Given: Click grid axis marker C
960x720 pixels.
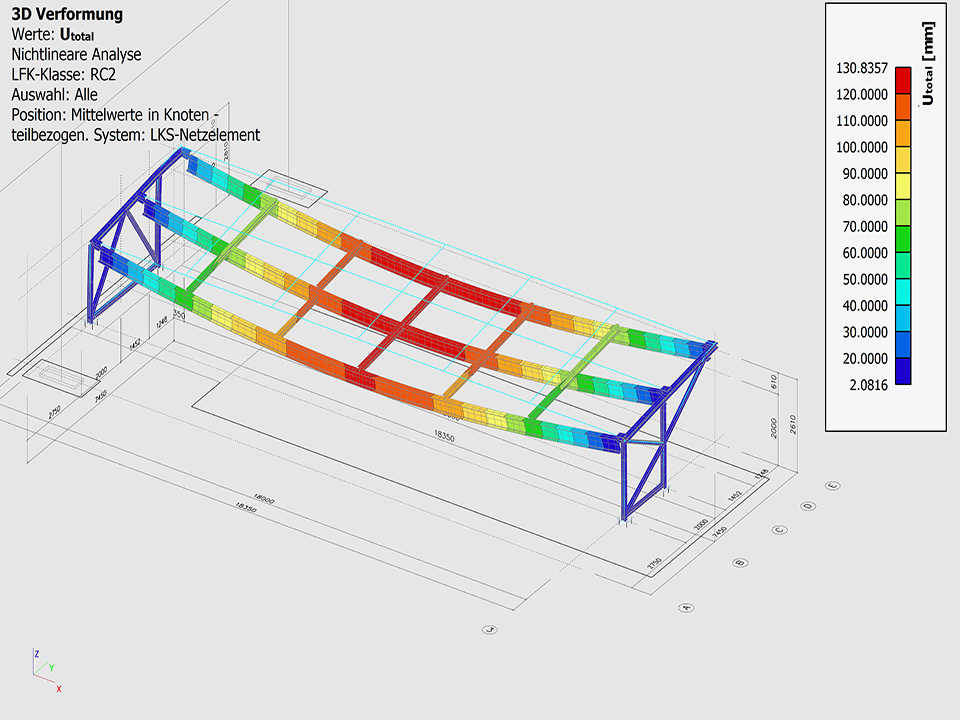Looking at the screenshot, I should click(x=777, y=530).
